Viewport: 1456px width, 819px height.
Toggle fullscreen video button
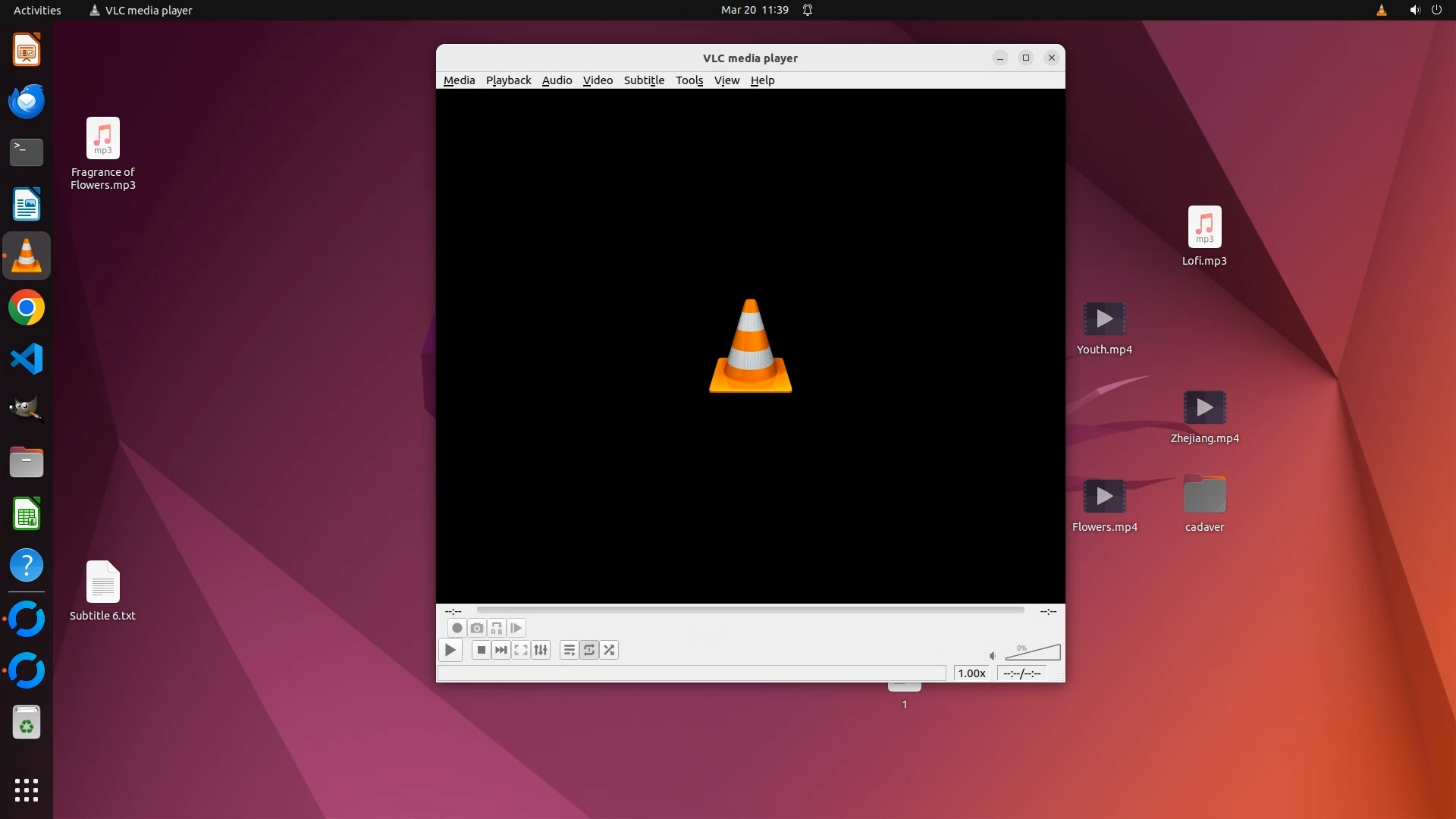521,650
